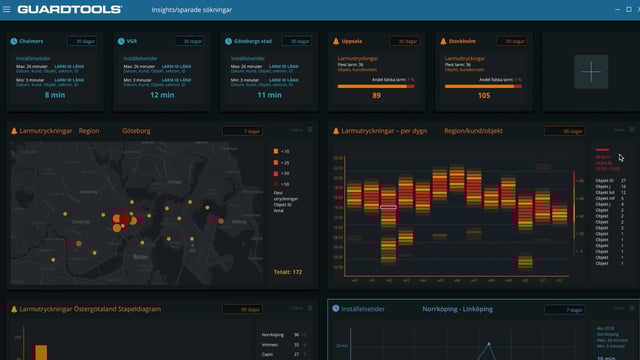The width and height of the screenshot is (640, 360).
Task: Delete the Norrköping - Linköping panel via trash icon
Action: pyautogui.click(x=632, y=308)
